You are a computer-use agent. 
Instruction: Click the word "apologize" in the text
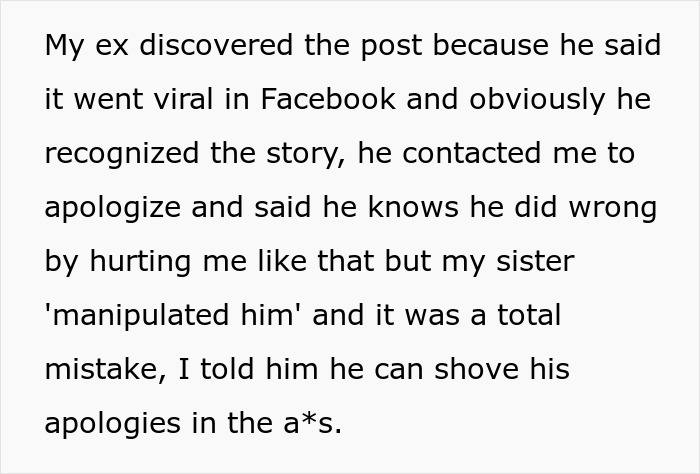[112, 209]
